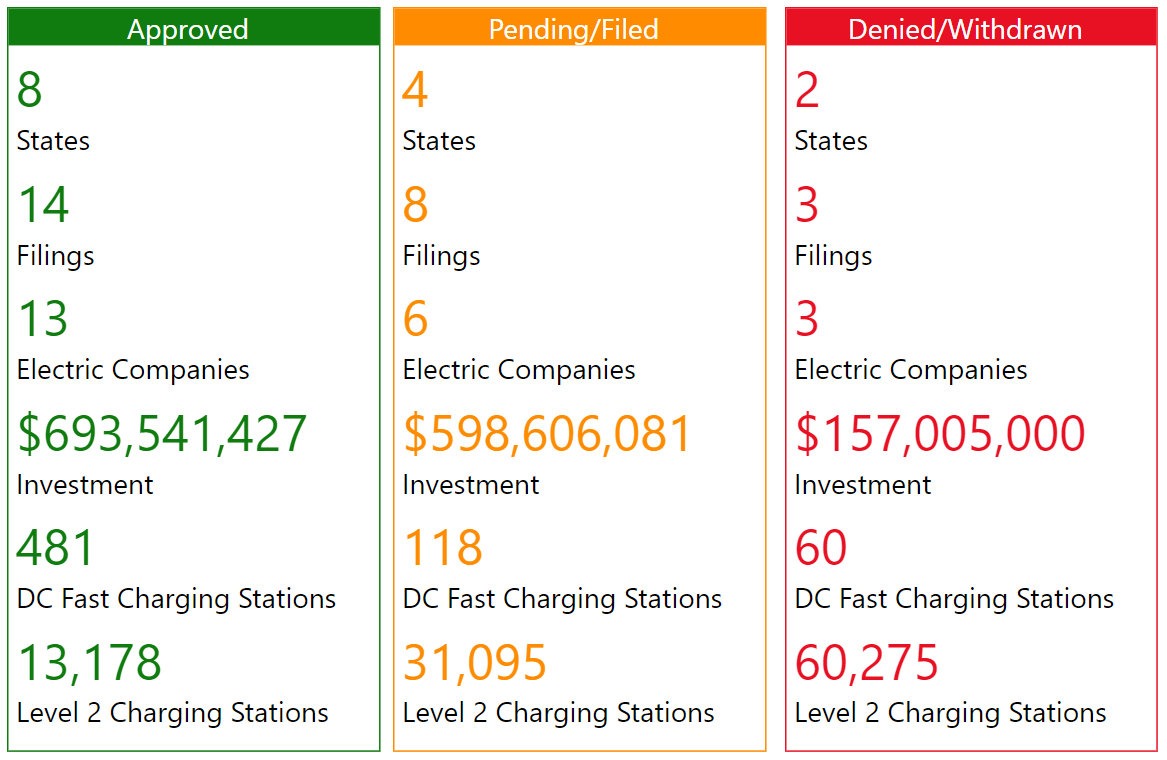Select the 13,178 Level 2 stations number
The width and height of the screenshot is (1167, 760).
[89, 663]
